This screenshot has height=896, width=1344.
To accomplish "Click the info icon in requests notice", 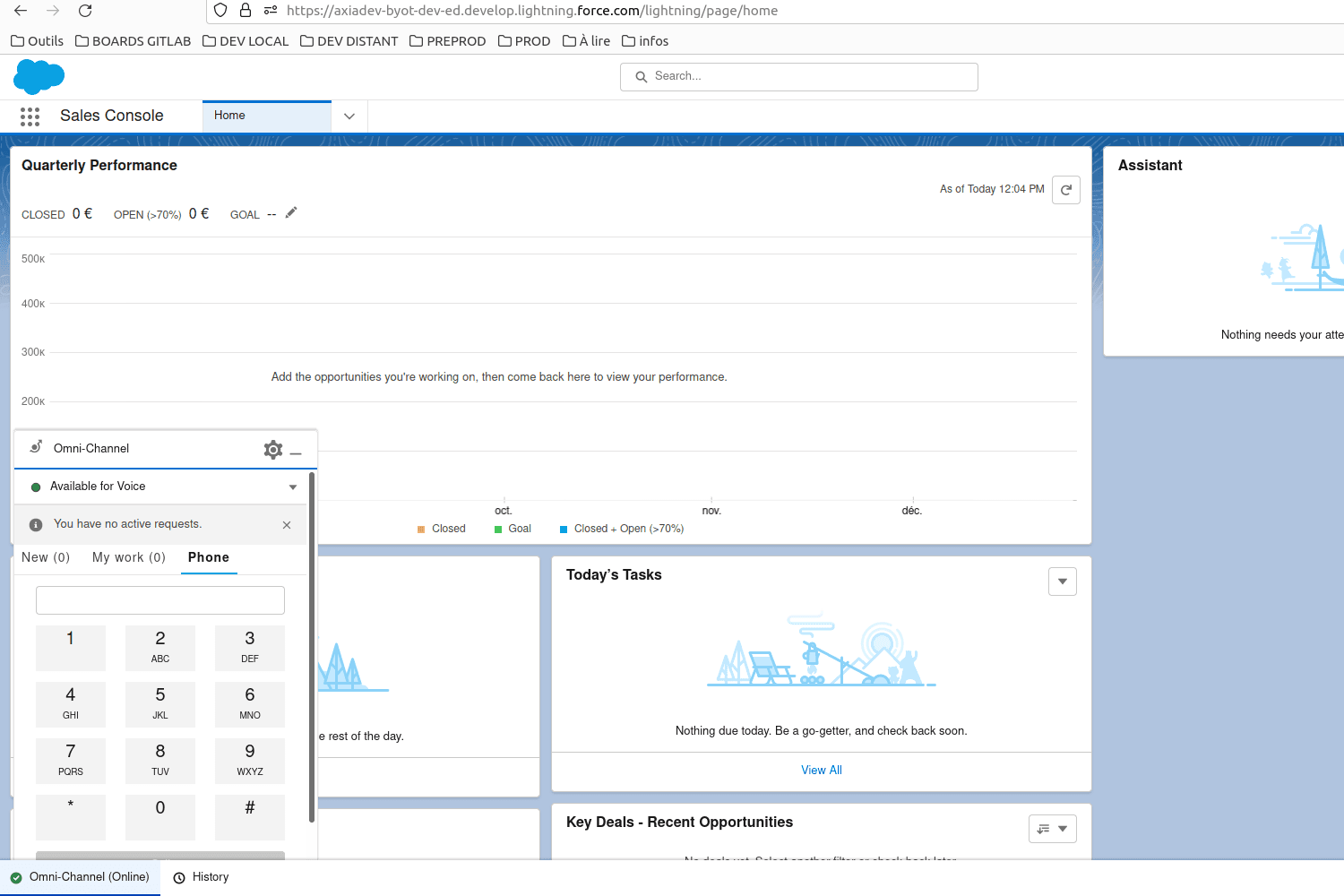I will pos(36,525).
